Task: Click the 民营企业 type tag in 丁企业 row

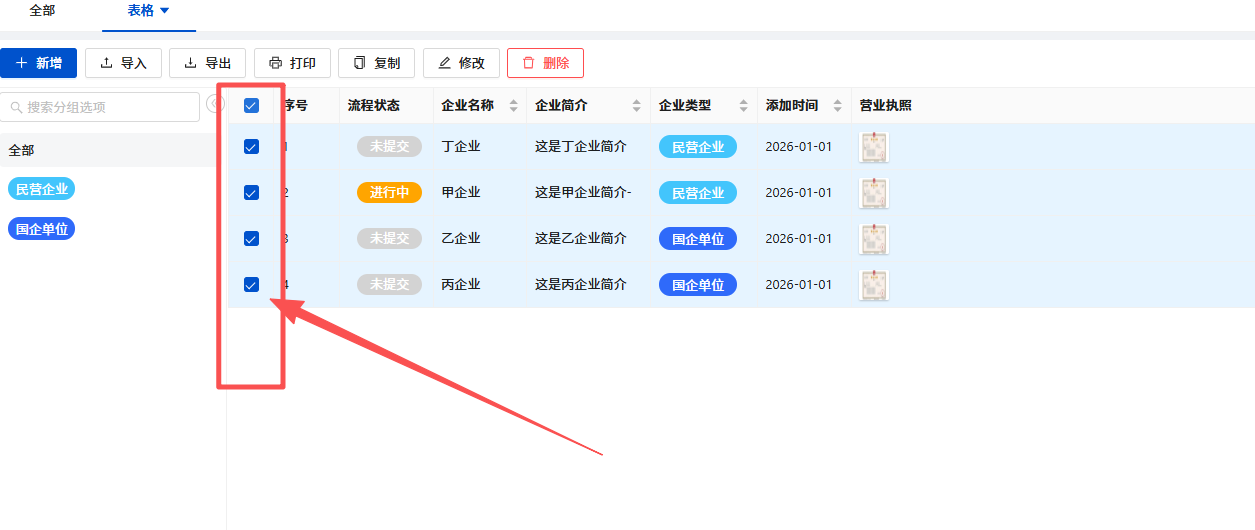Action: [698, 147]
